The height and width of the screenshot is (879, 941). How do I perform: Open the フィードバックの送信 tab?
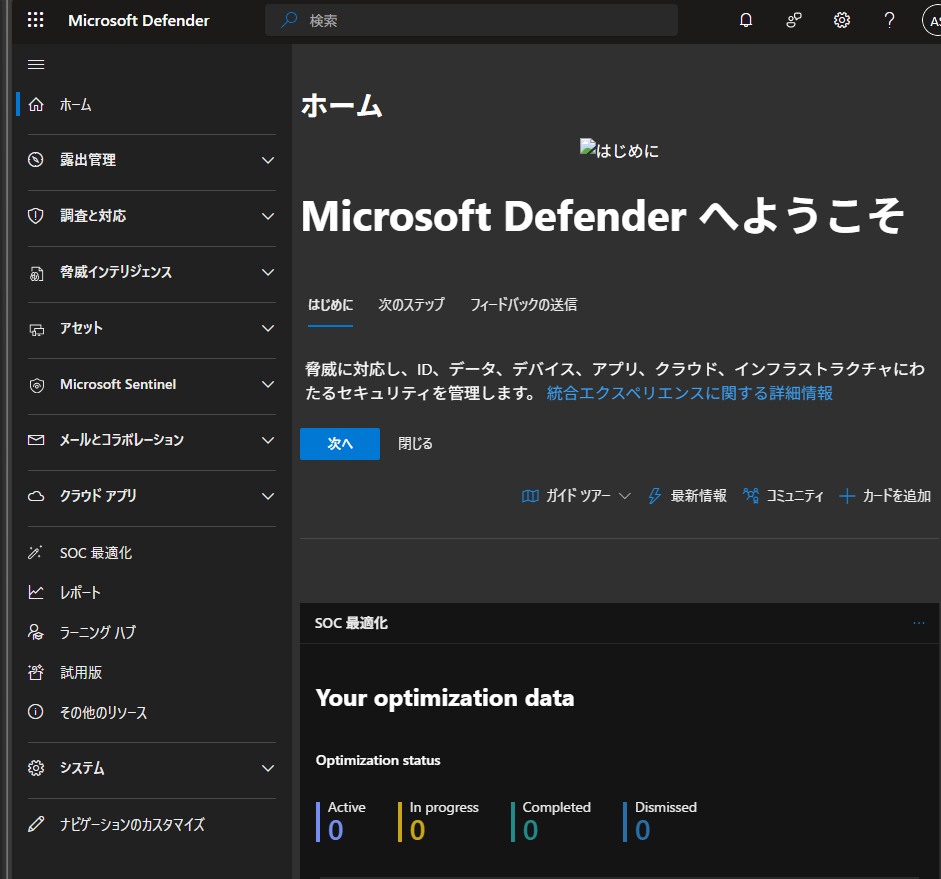click(523, 305)
